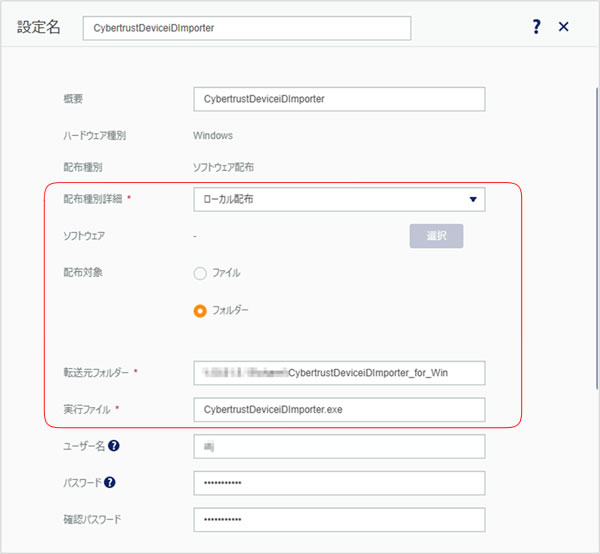Focus the パスワード field
The image size is (600, 554).
coord(339,483)
